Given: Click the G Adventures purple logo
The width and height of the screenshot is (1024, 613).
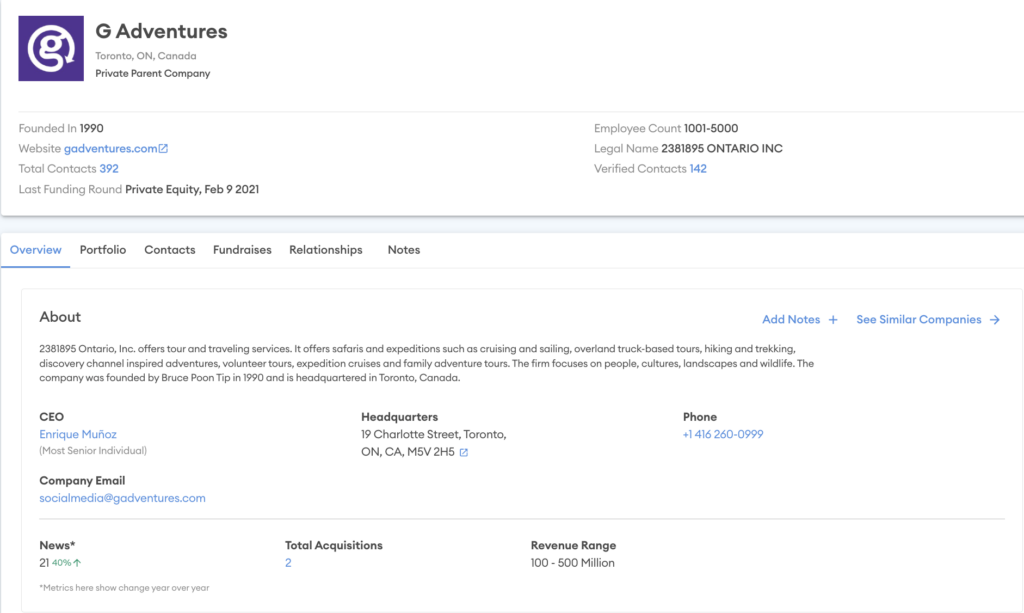Looking at the screenshot, I should [x=51, y=48].
